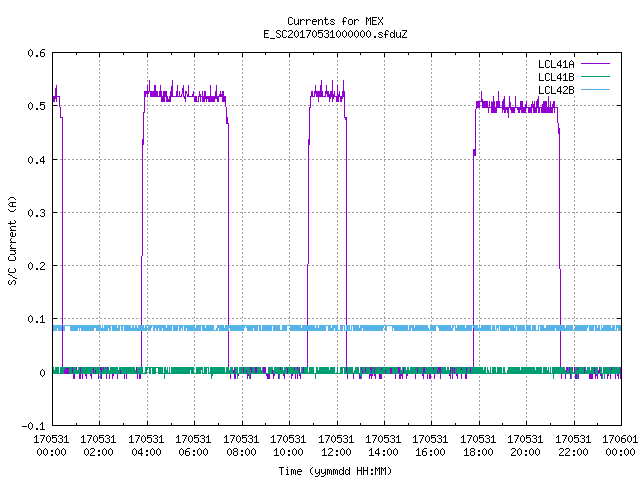This screenshot has width=640, height=480.
Task: Click the x-axis tick '170601 00:00'
Action: pyautogui.click(x=620, y=446)
